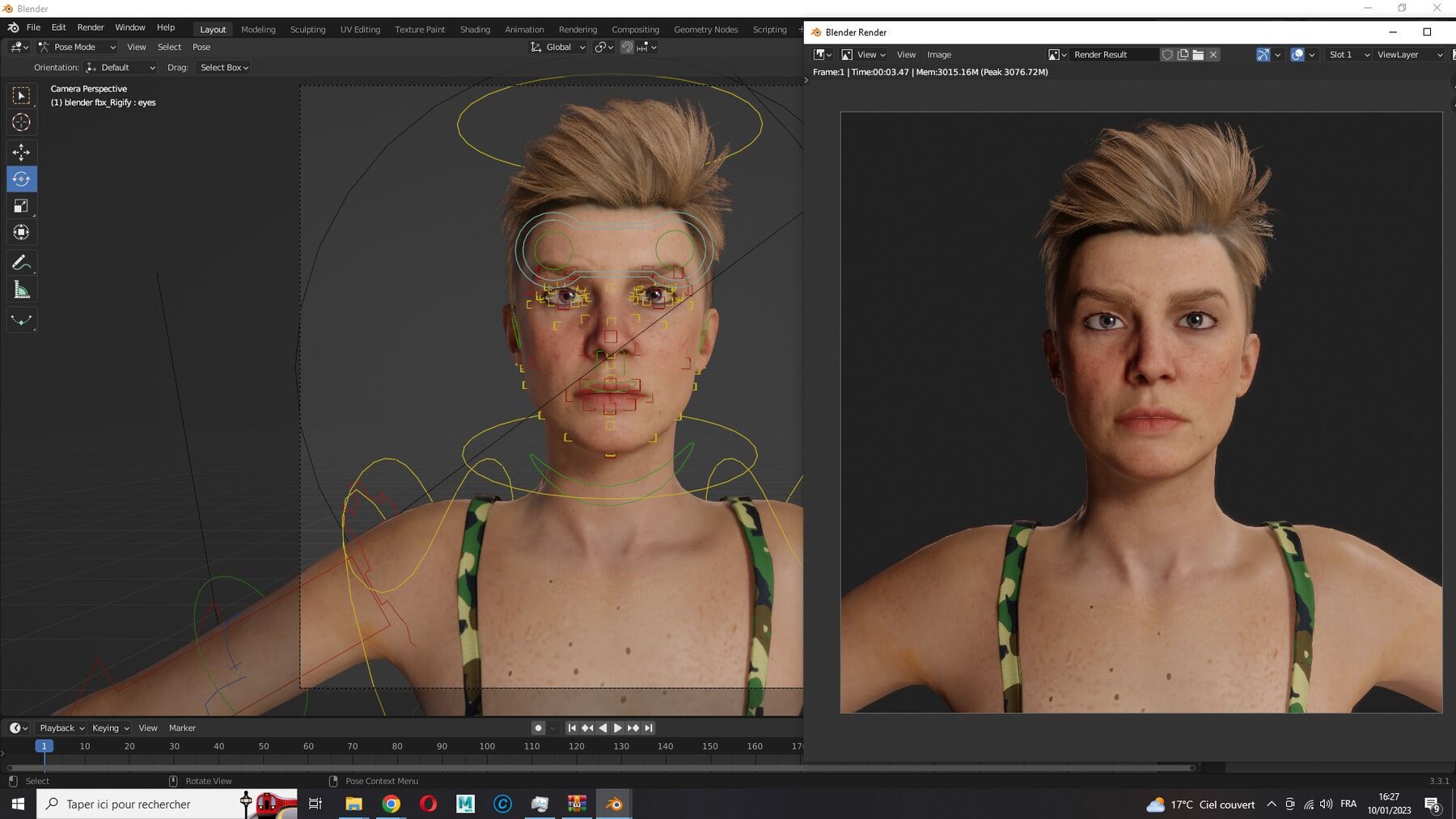
Task: Open timeline editor type dropdown
Action: 19,728
